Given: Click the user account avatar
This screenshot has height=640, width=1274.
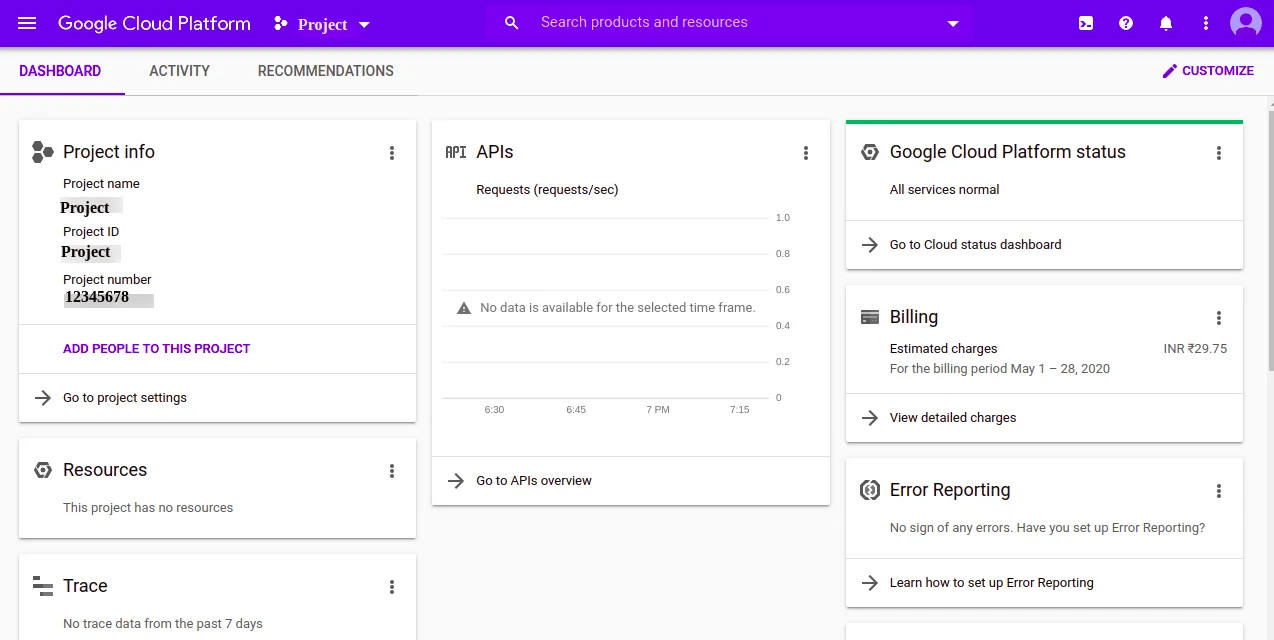Looking at the screenshot, I should pos(1246,23).
